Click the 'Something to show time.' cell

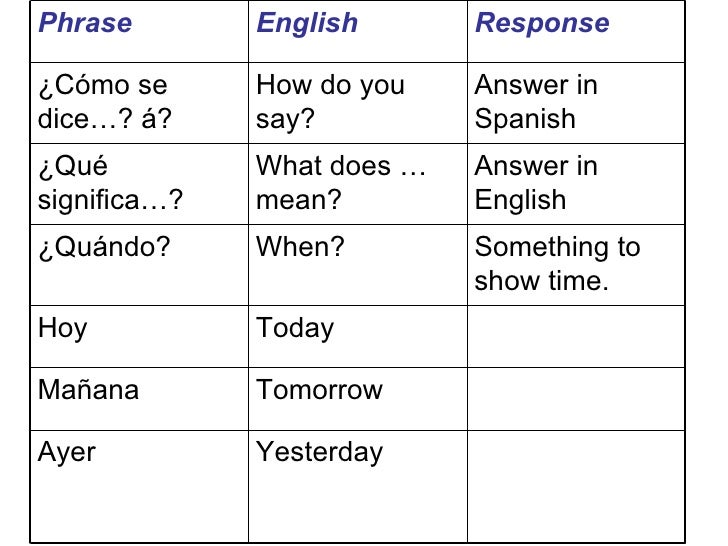(556, 264)
